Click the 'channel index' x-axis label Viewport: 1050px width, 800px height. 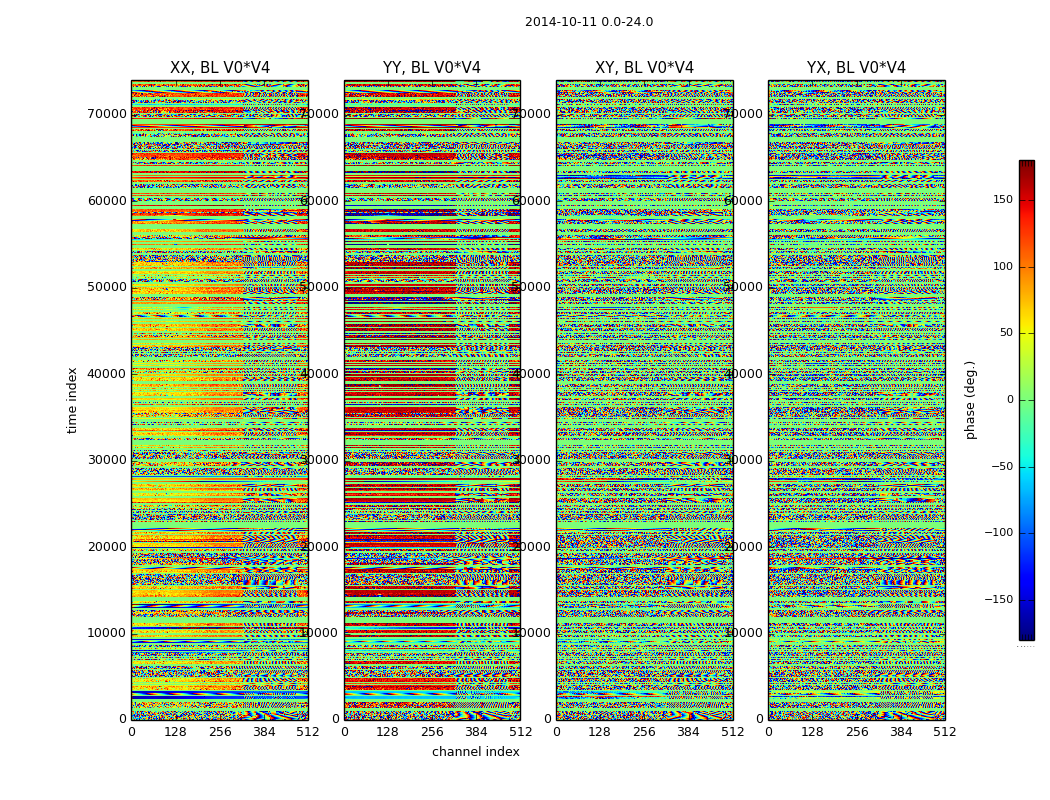point(475,752)
